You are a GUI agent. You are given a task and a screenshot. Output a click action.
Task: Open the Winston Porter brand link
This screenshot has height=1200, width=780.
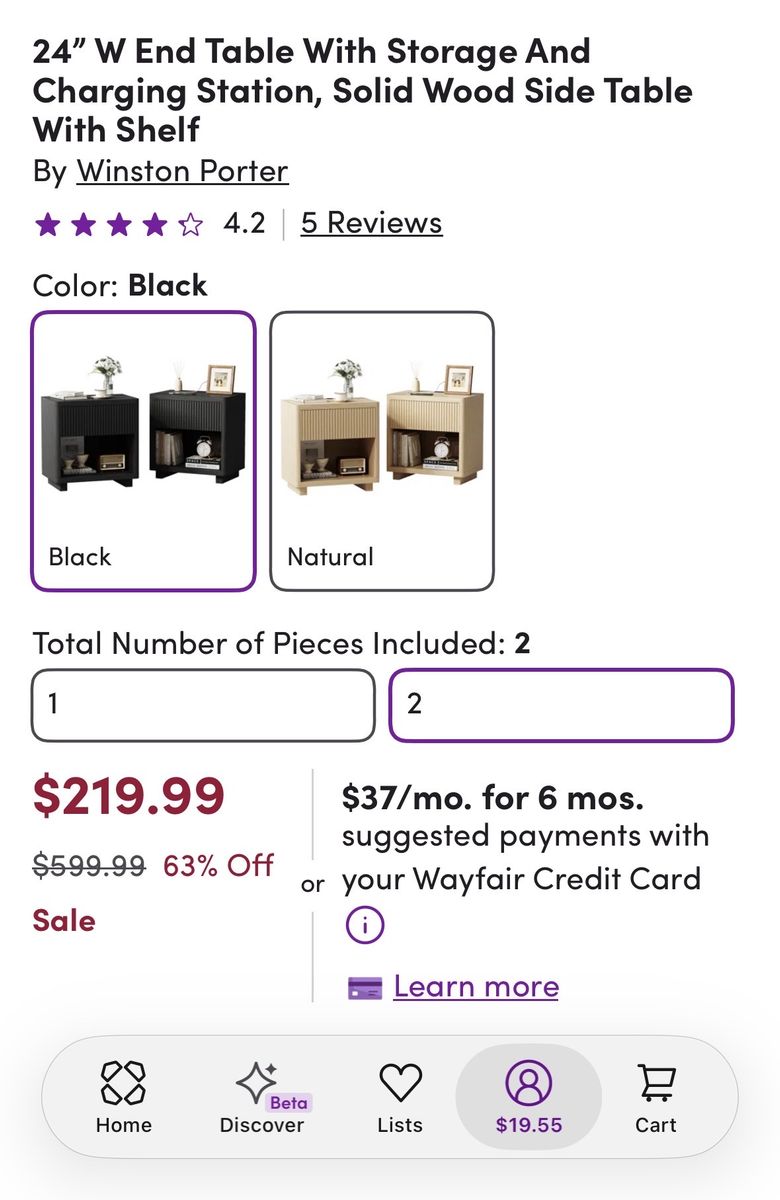point(182,171)
